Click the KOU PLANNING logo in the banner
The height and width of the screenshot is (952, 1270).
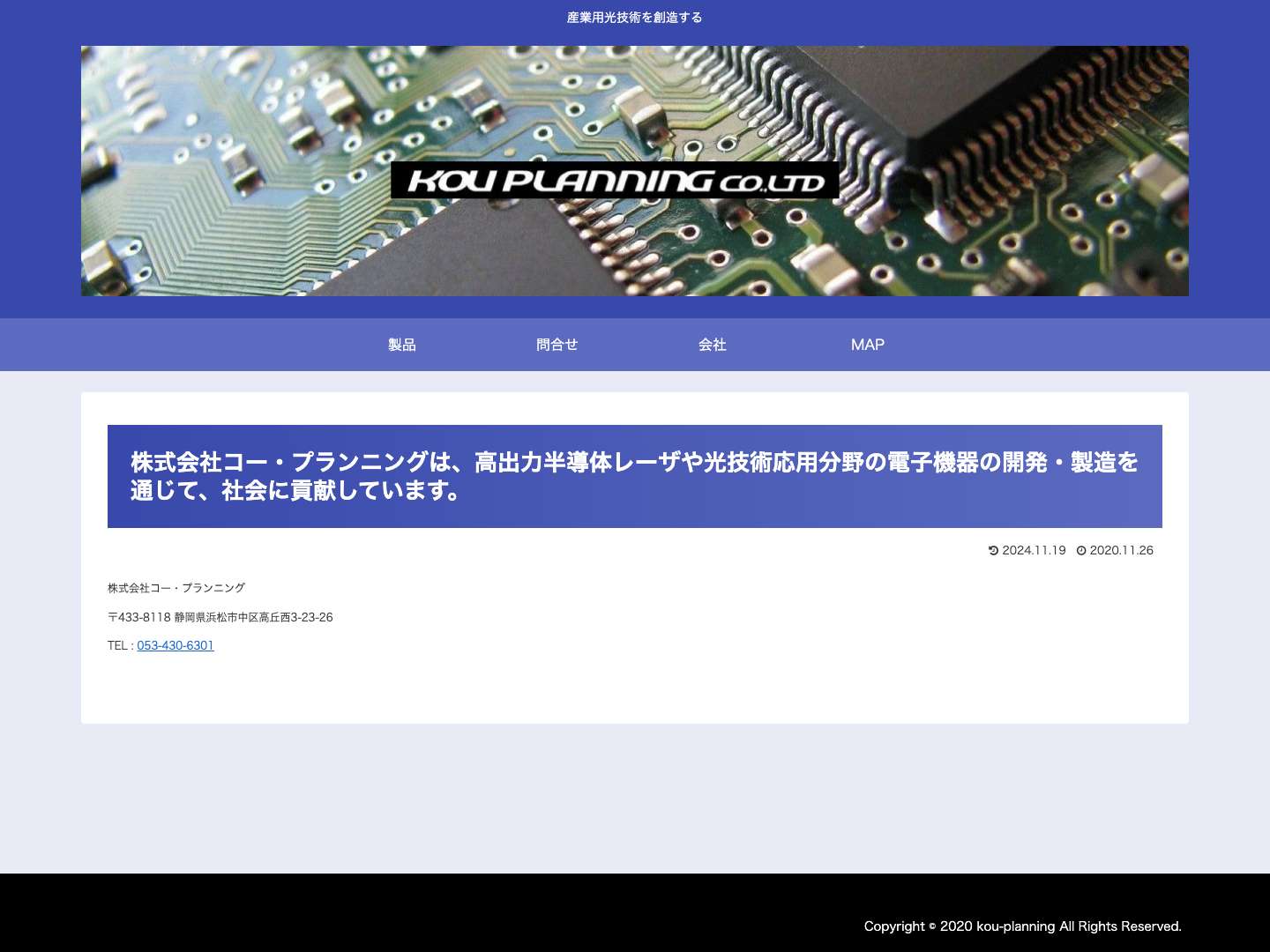point(615,181)
